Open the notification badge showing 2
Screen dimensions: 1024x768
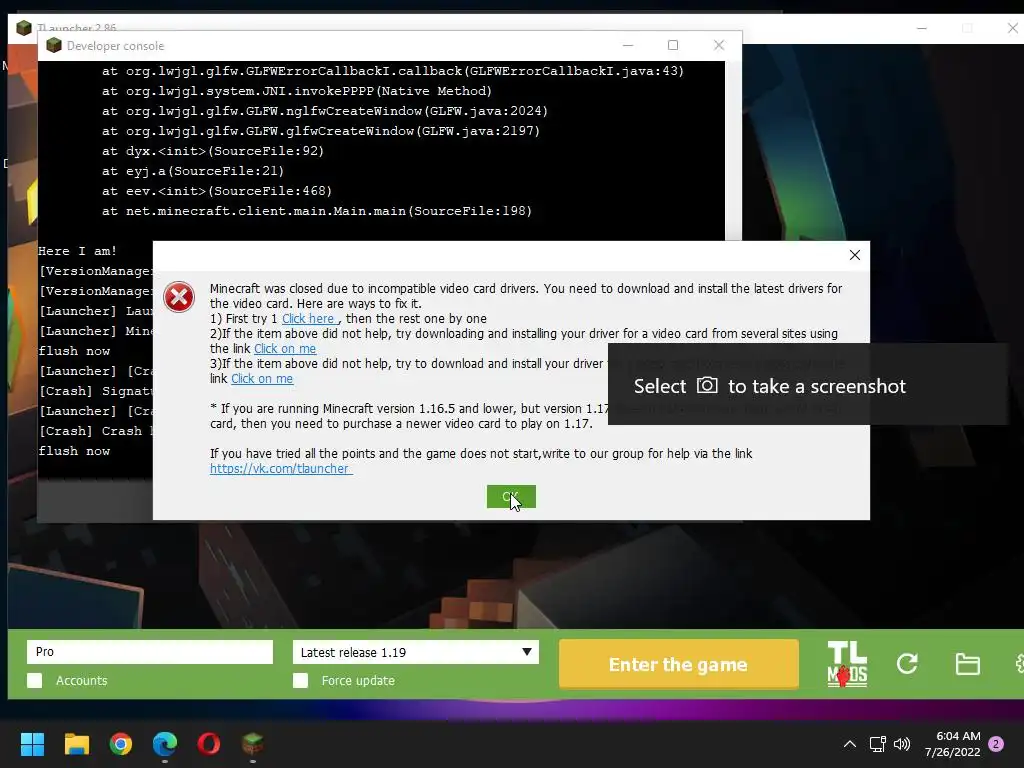996,744
